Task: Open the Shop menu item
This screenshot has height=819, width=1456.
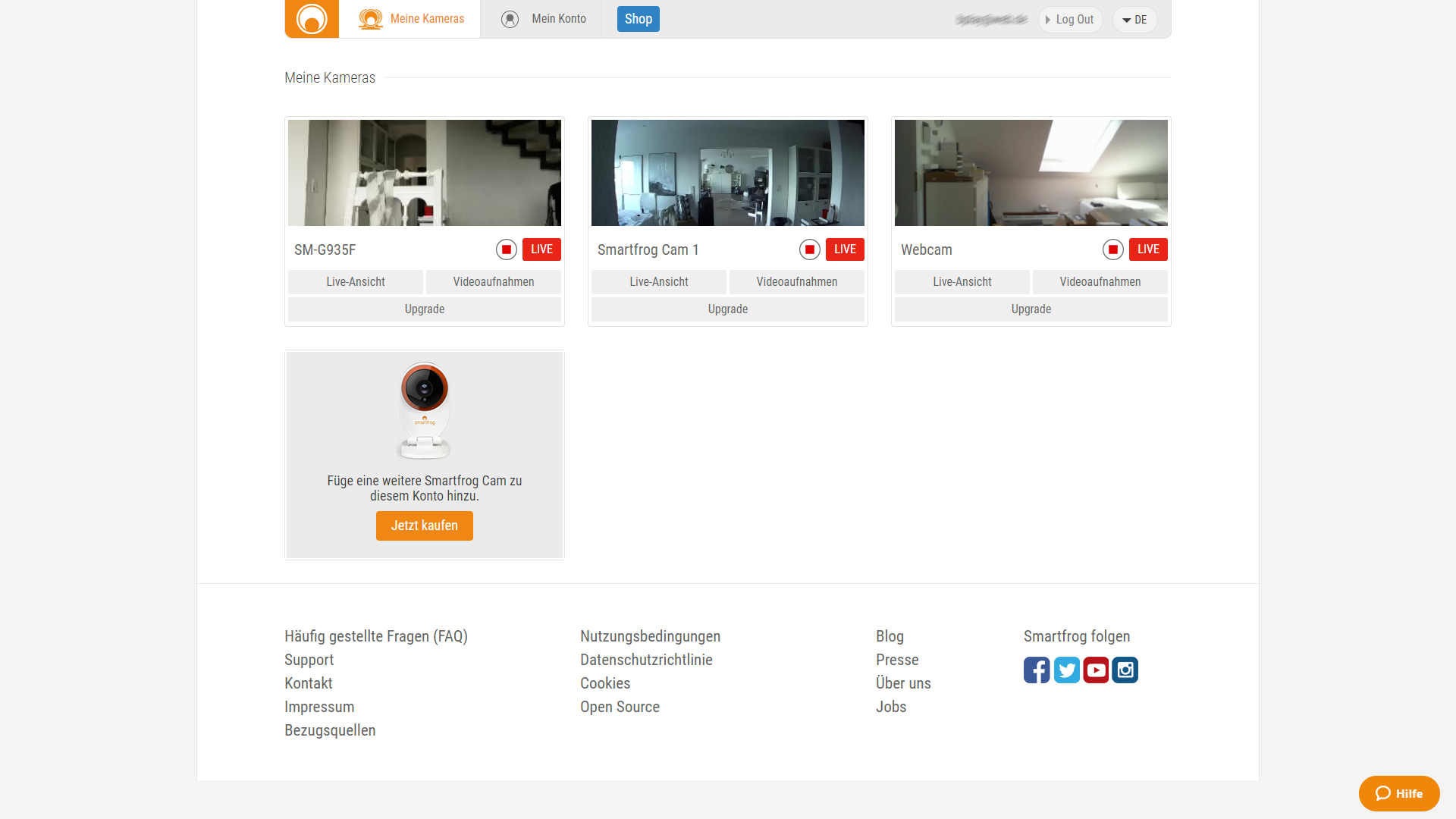Action: tap(638, 19)
